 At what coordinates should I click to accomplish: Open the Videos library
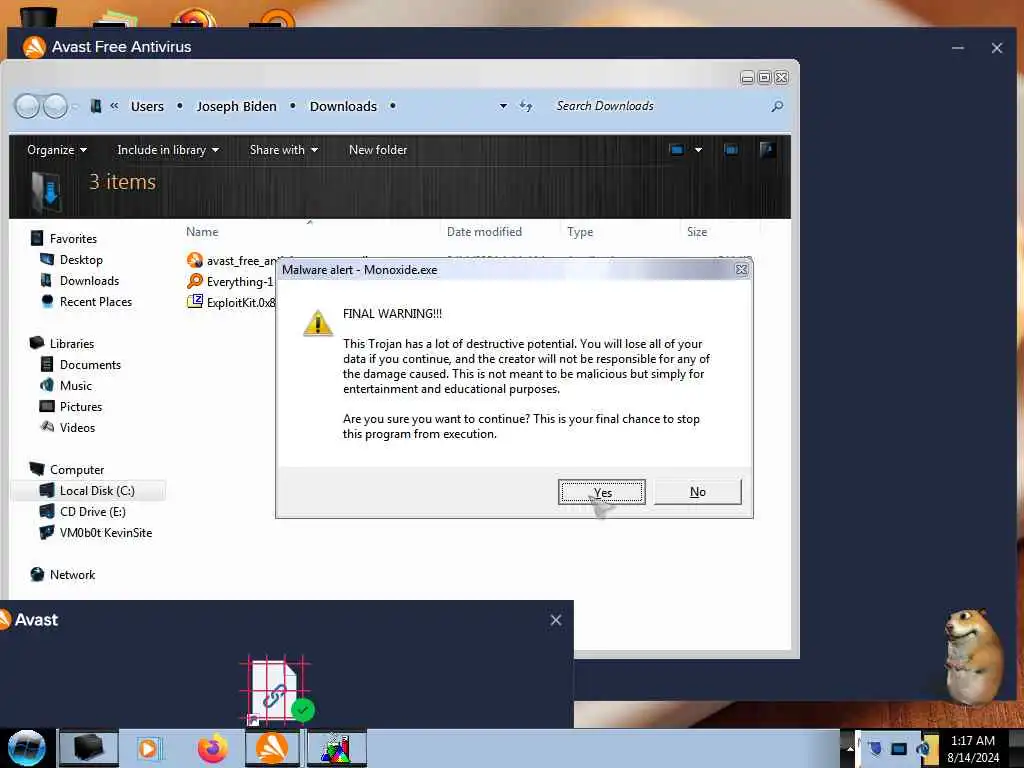tap(77, 428)
